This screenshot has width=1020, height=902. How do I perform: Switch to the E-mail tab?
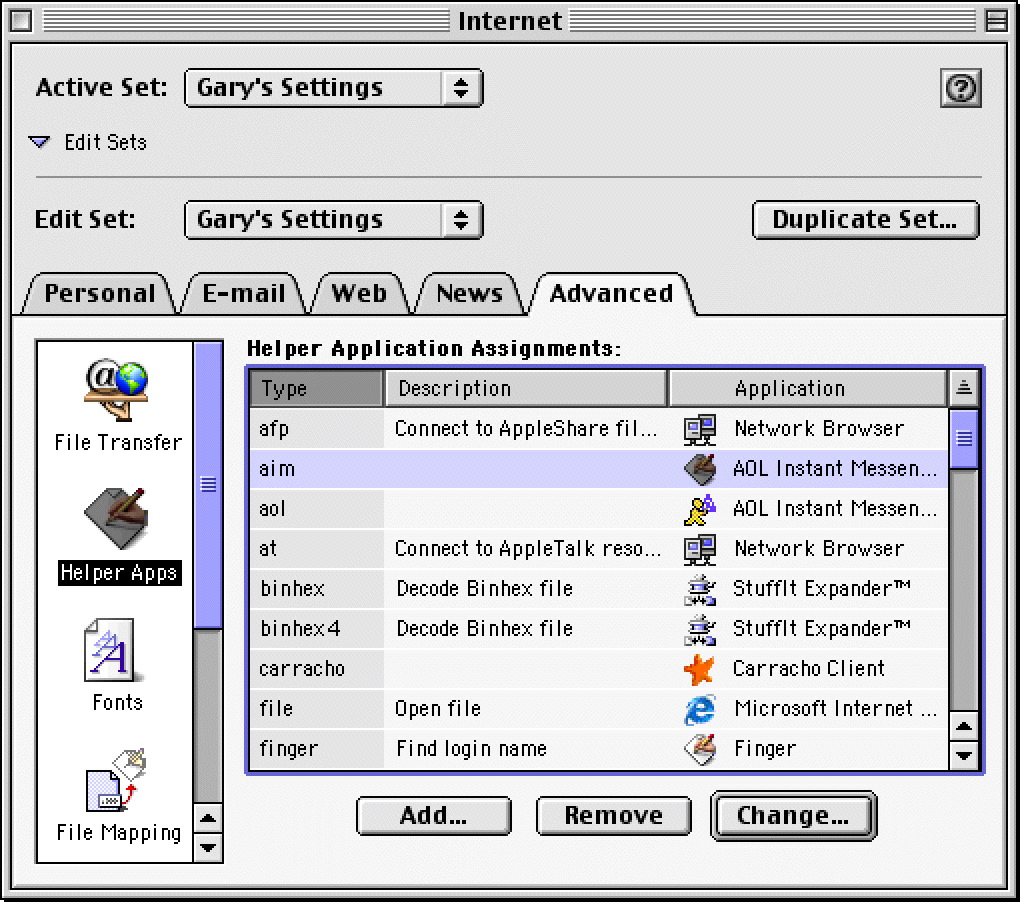(x=244, y=293)
